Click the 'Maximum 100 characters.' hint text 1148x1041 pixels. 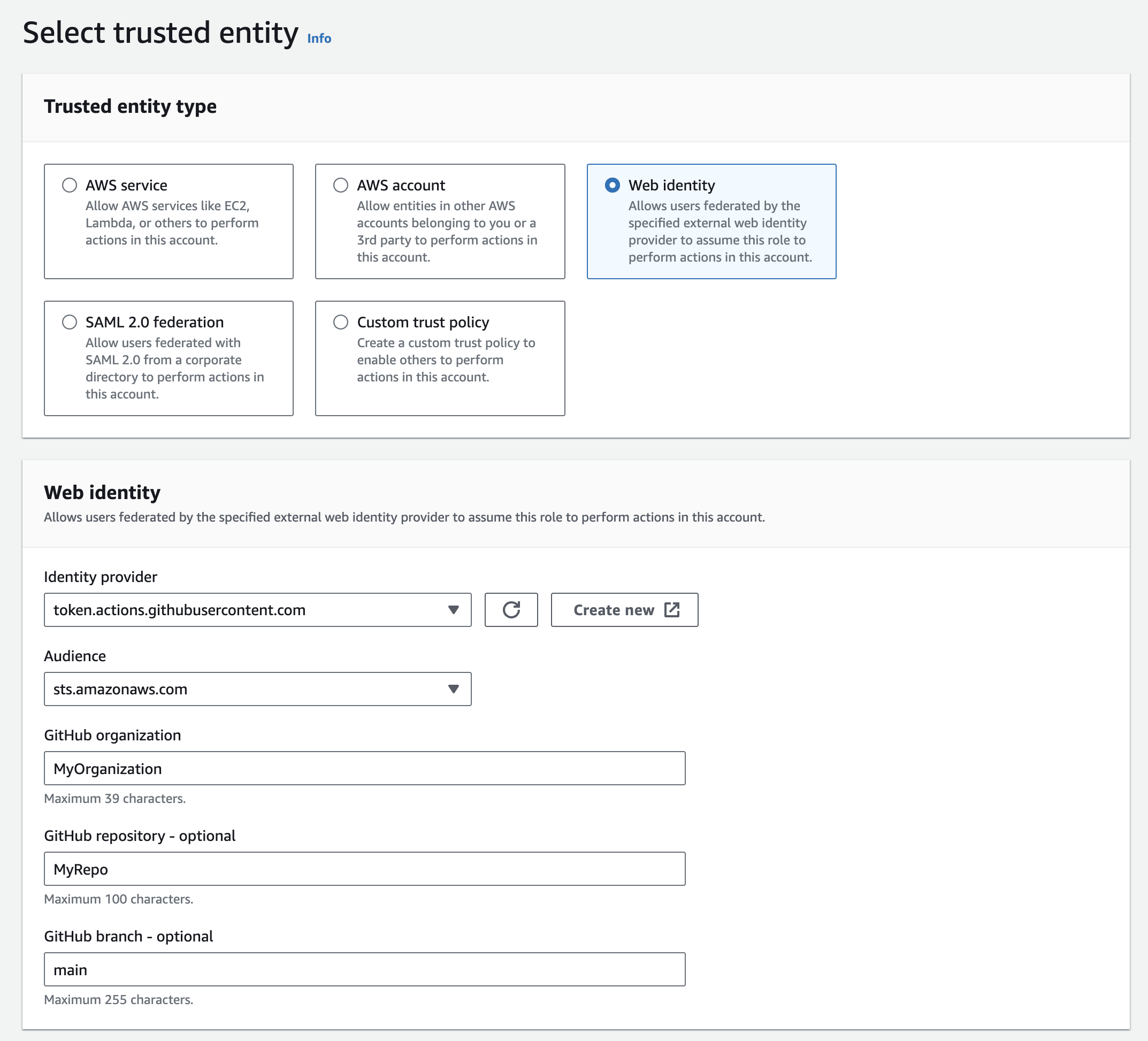118,899
